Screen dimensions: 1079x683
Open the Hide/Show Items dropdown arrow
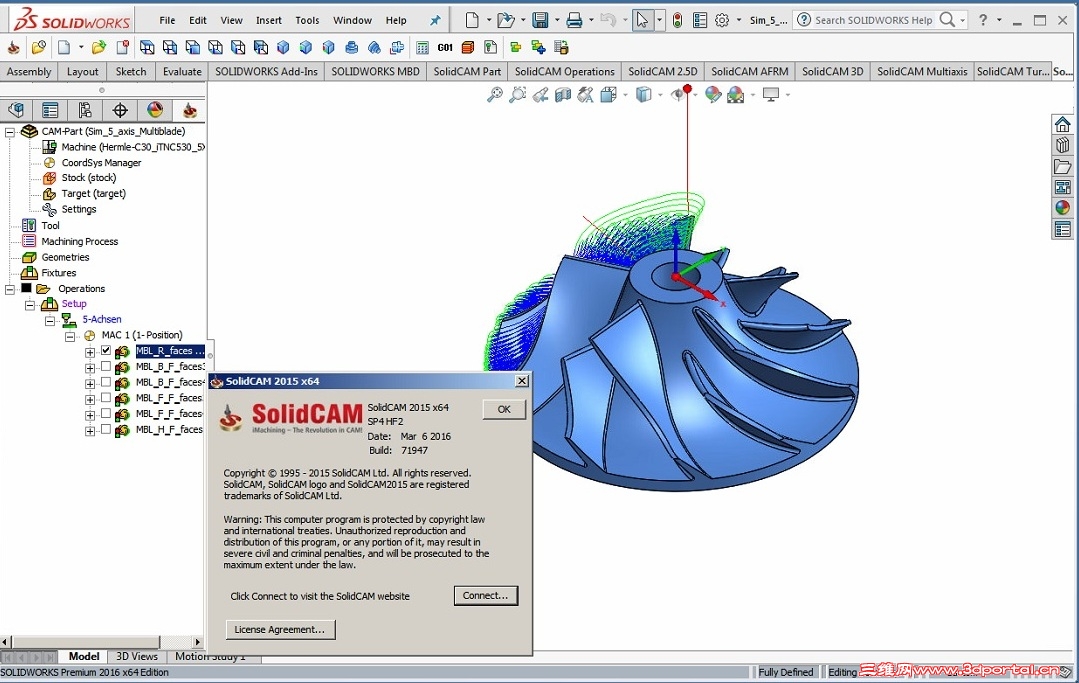[695, 95]
